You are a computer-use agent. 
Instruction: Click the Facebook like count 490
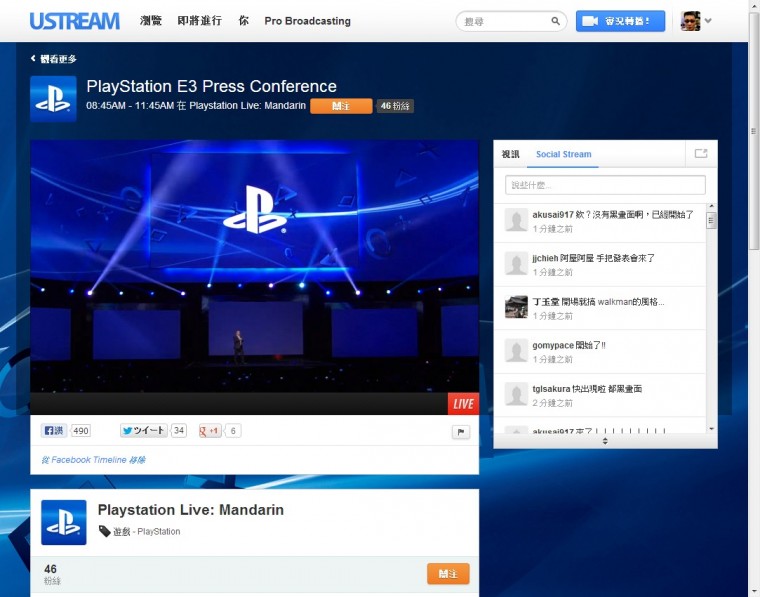(x=80, y=430)
